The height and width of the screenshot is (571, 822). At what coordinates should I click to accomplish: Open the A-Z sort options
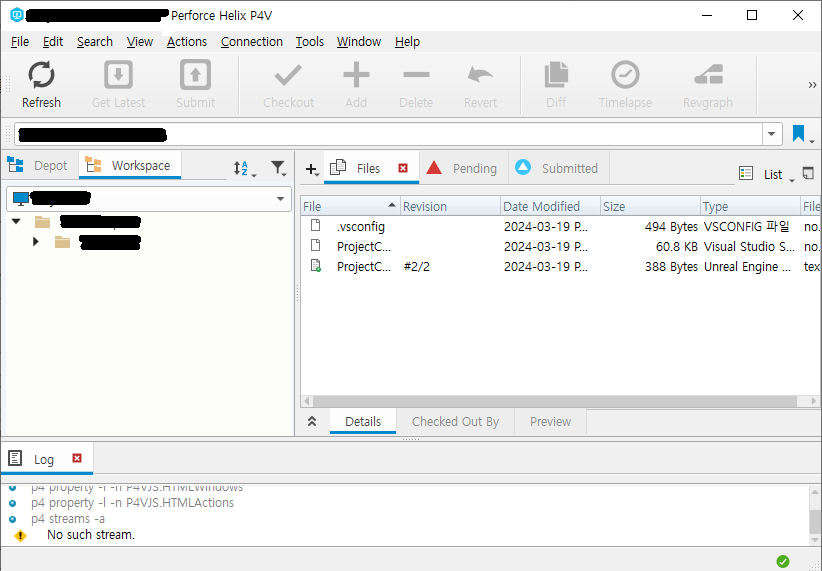[244, 168]
